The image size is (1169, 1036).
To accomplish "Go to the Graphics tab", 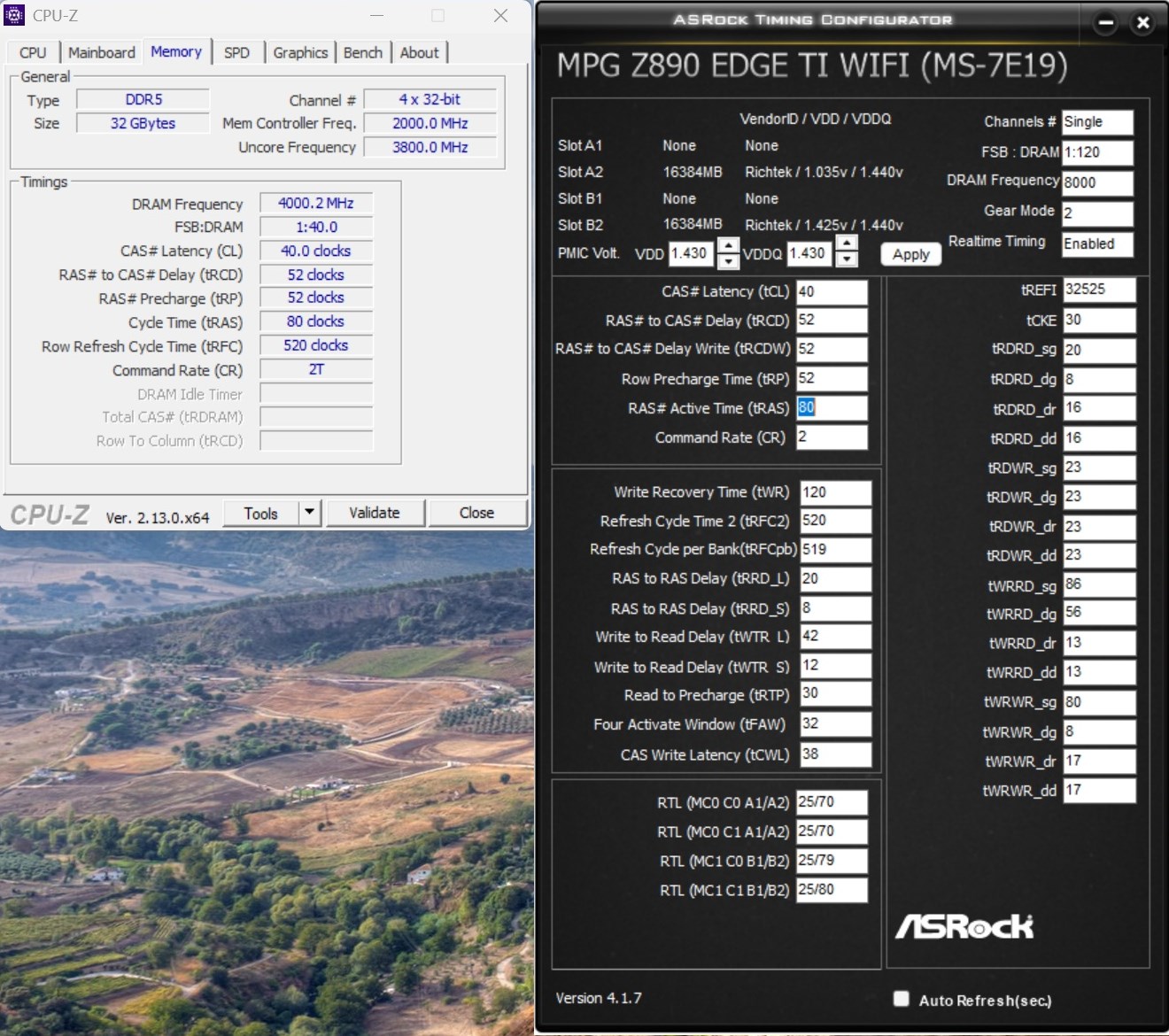I will tap(300, 52).
